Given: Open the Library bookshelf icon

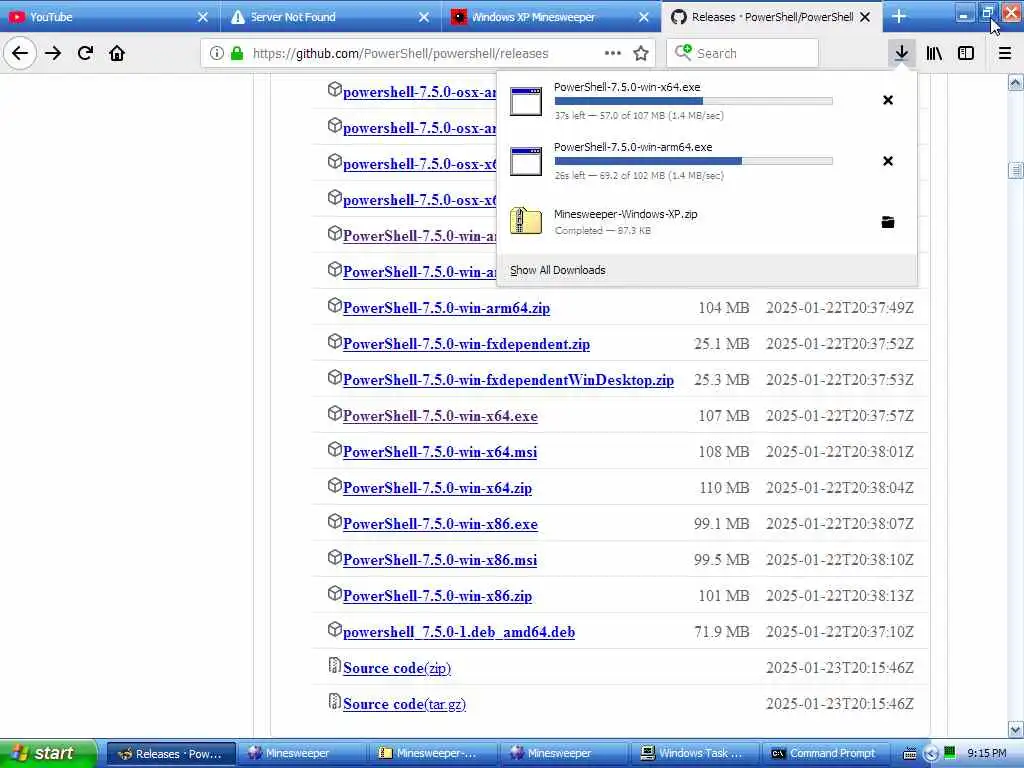Looking at the screenshot, I should pos(934,53).
